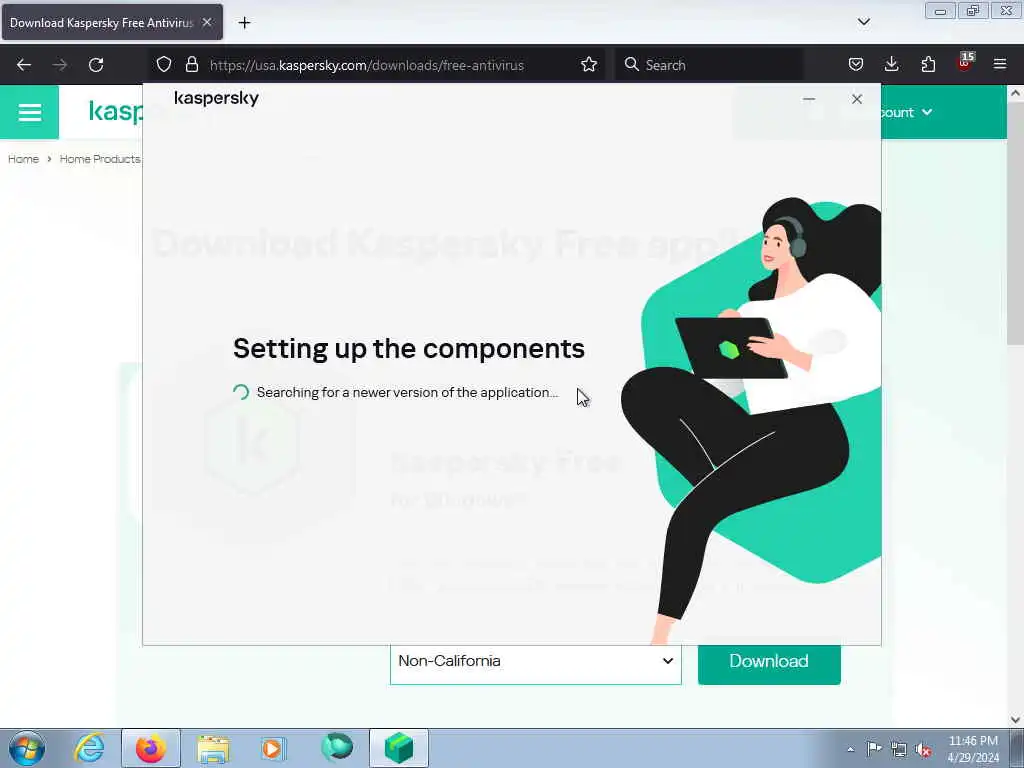The image size is (1024, 768).
Task: Reload the page with the refresh icon
Action: click(x=96, y=65)
